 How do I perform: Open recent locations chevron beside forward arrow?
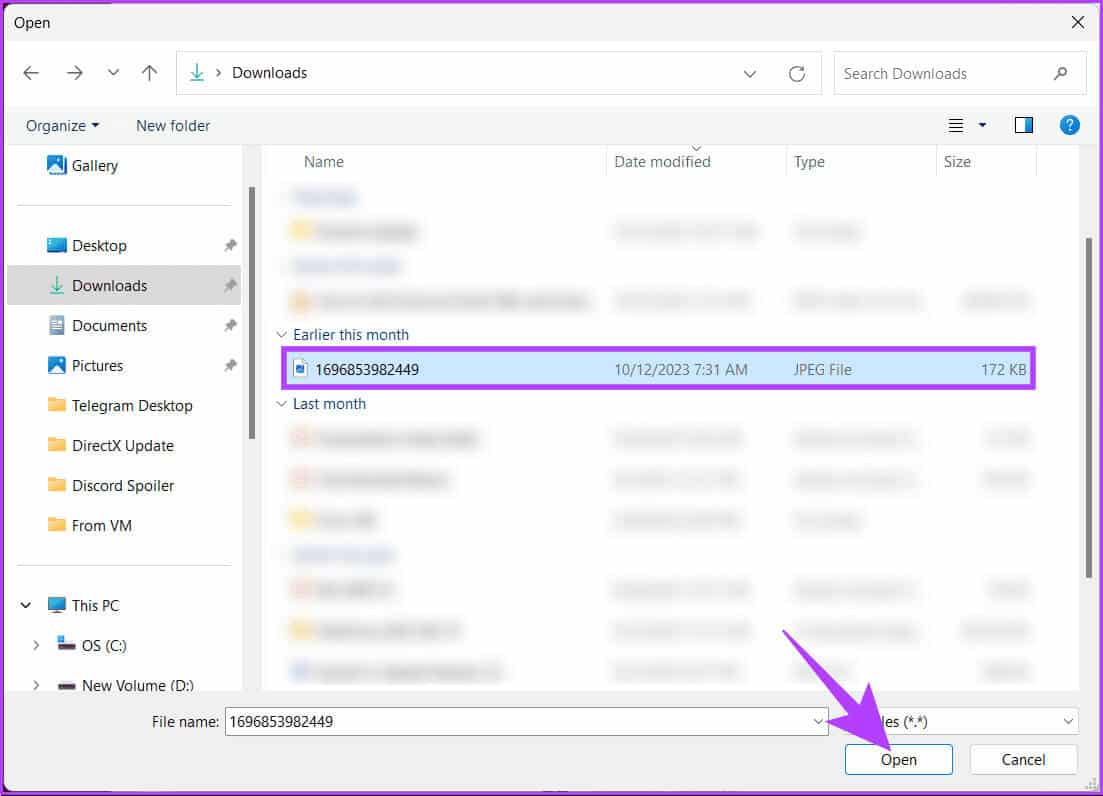[113, 72]
